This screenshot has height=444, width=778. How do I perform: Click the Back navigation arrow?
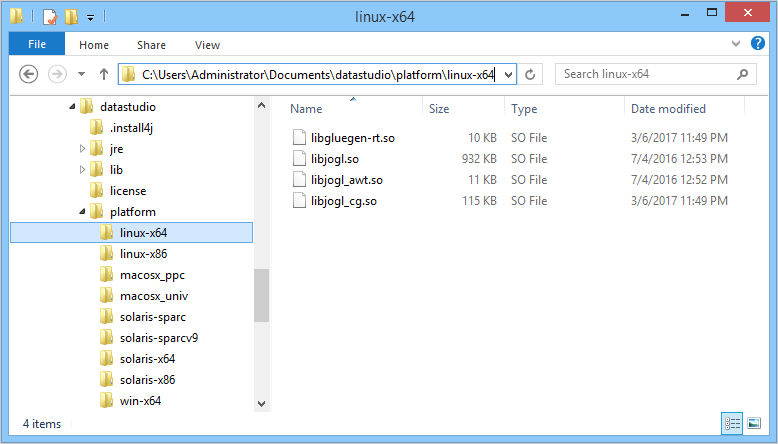click(29, 74)
